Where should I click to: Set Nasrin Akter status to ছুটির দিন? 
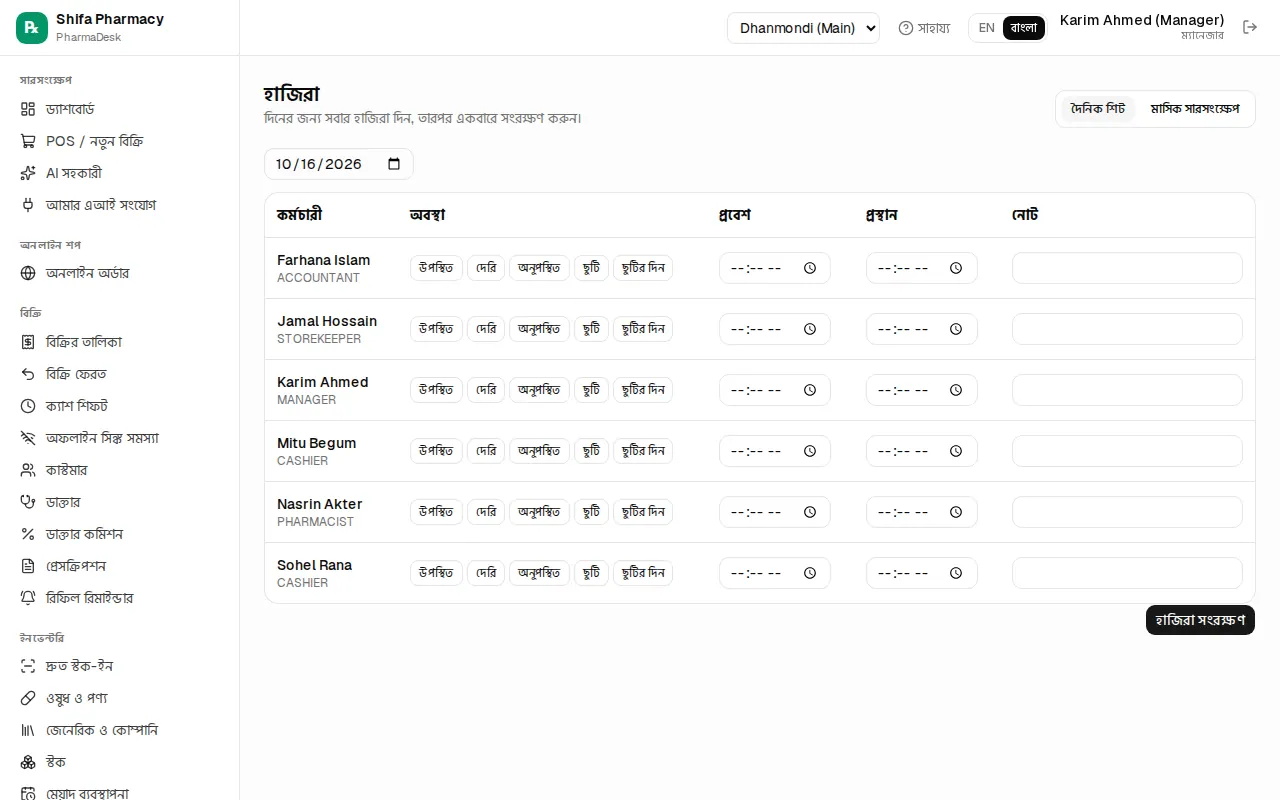point(643,512)
